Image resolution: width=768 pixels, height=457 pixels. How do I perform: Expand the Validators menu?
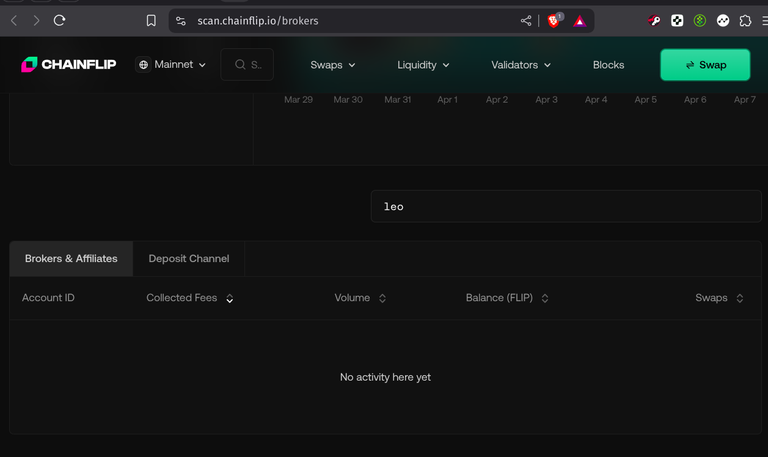tap(521, 65)
